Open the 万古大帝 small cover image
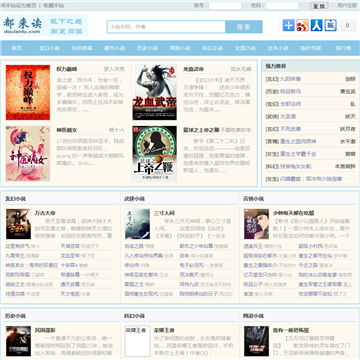The image size is (360, 360). [18, 224]
